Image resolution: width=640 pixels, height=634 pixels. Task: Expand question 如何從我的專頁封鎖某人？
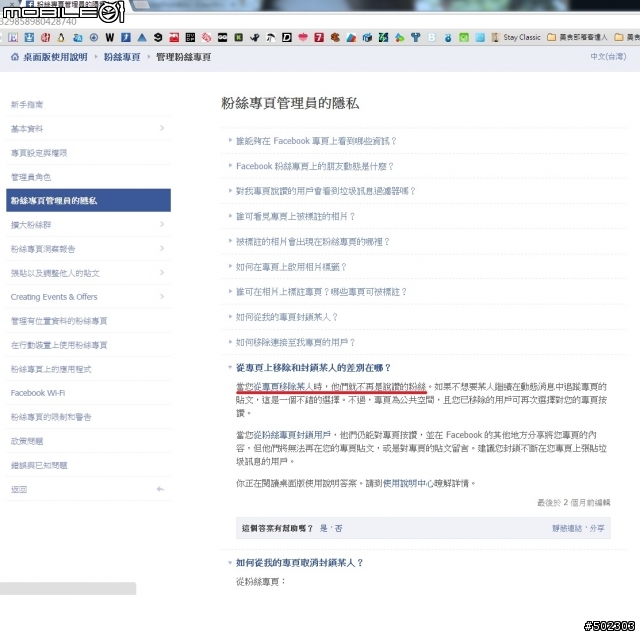pos(287,317)
